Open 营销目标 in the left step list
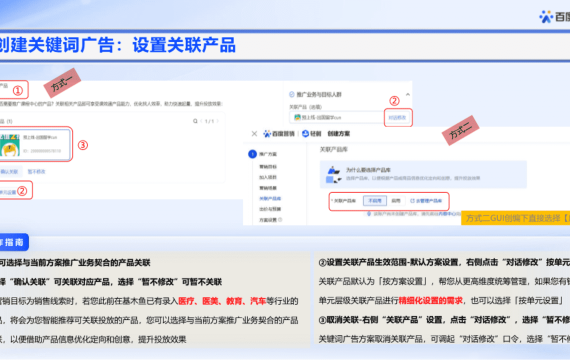The height and width of the screenshot is (360, 570). 268,167
